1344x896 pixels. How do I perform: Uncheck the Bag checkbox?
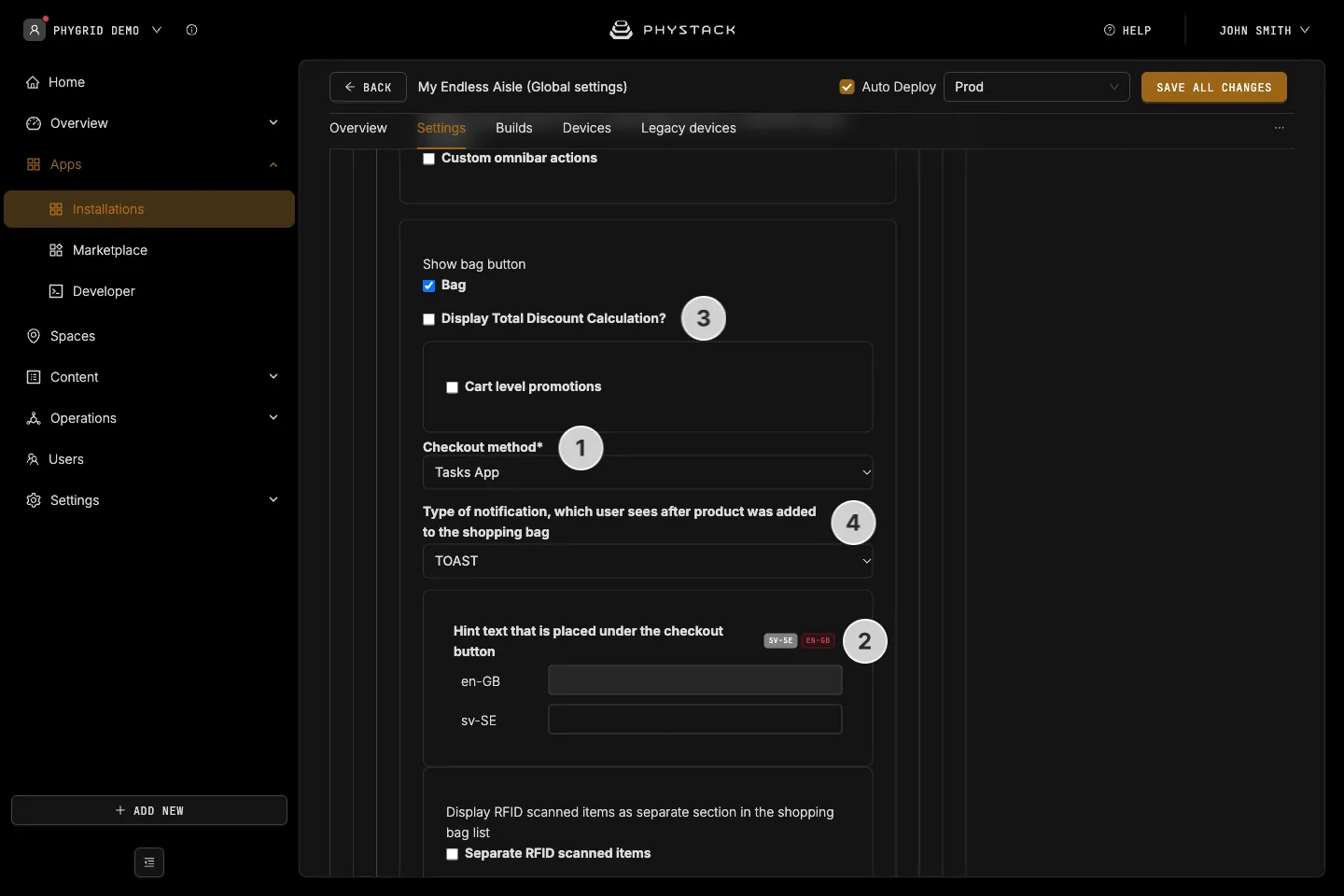[429, 286]
